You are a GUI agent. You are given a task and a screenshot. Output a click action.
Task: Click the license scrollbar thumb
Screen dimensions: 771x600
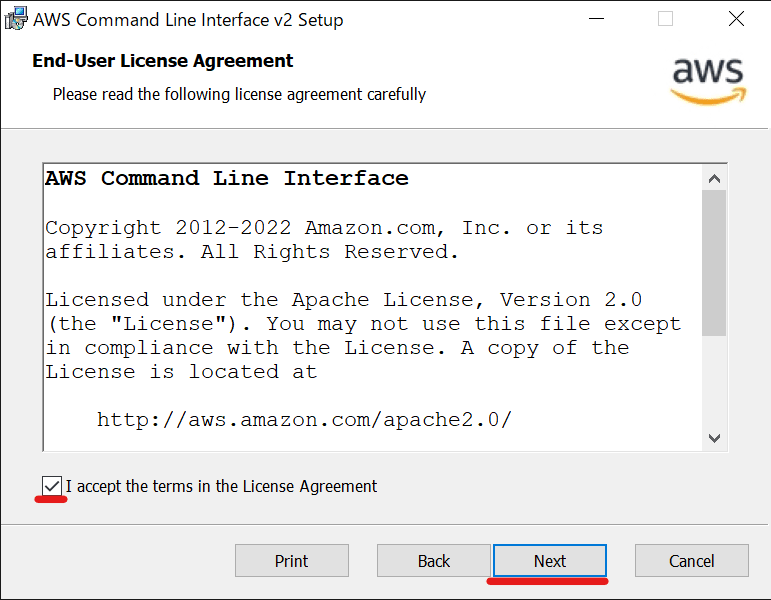pyautogui.click(x=714, y=263)
